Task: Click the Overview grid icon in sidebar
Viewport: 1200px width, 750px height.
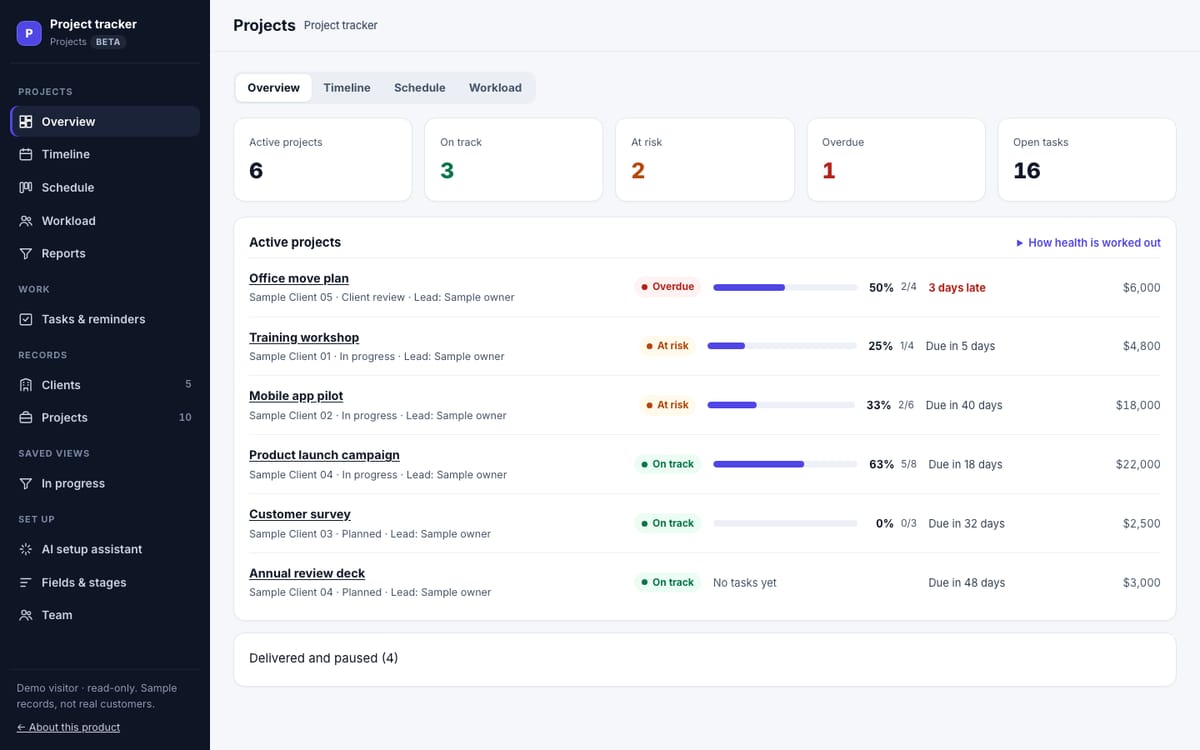Action: click(26, 122)
